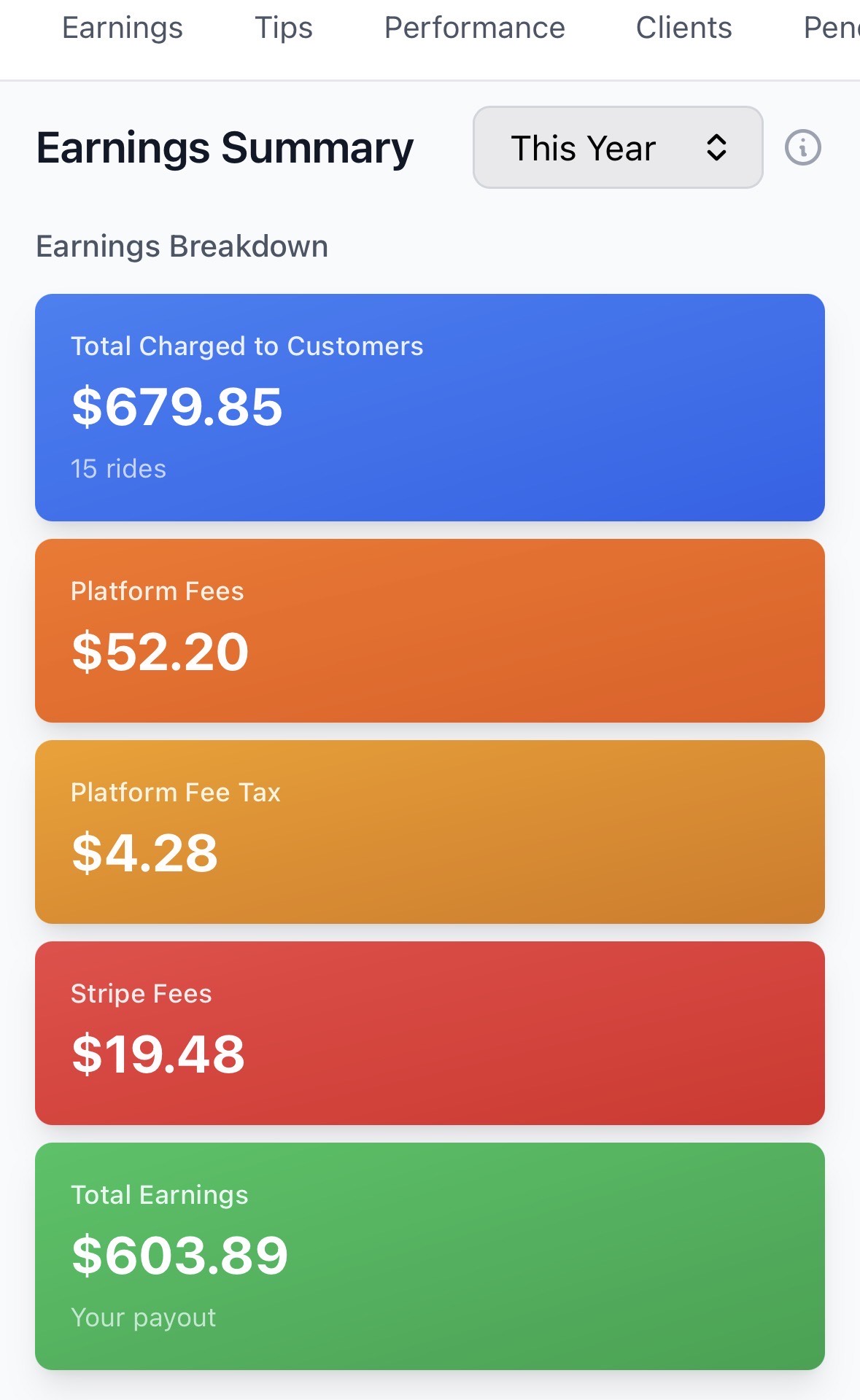This screenshot has width=860, height=1400.
Task: Open the This Year time period dropdown
Action: (617, 148)
